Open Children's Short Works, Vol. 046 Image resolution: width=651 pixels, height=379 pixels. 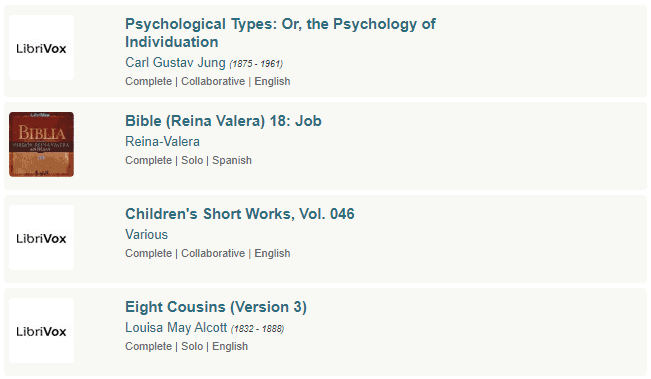[240, 214]
